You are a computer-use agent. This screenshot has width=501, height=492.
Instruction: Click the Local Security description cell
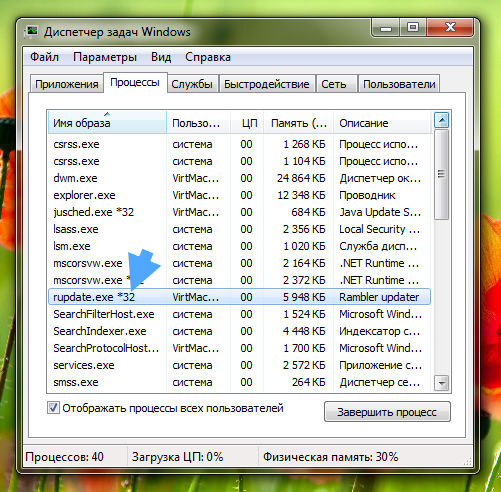pyautogui.click(x=379, y=229)
